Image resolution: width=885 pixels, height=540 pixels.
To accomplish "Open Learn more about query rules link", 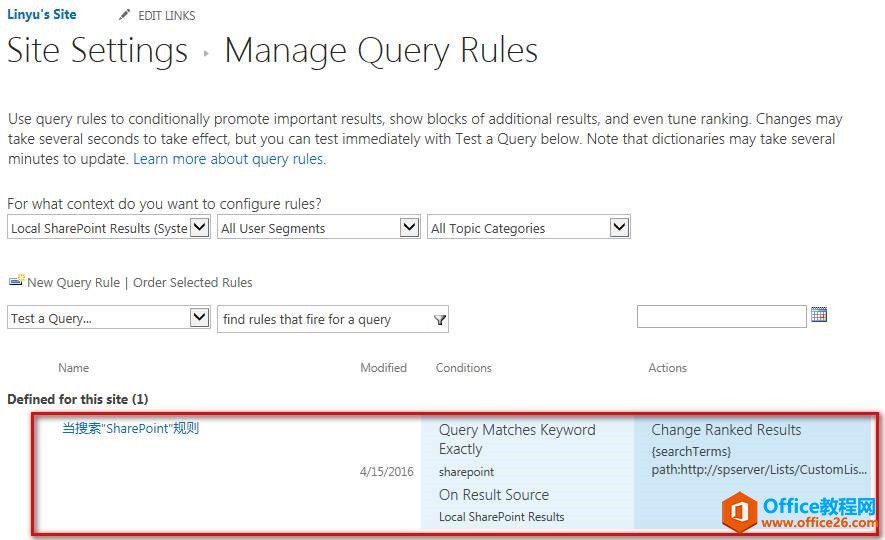I will [x=229, y=159].
